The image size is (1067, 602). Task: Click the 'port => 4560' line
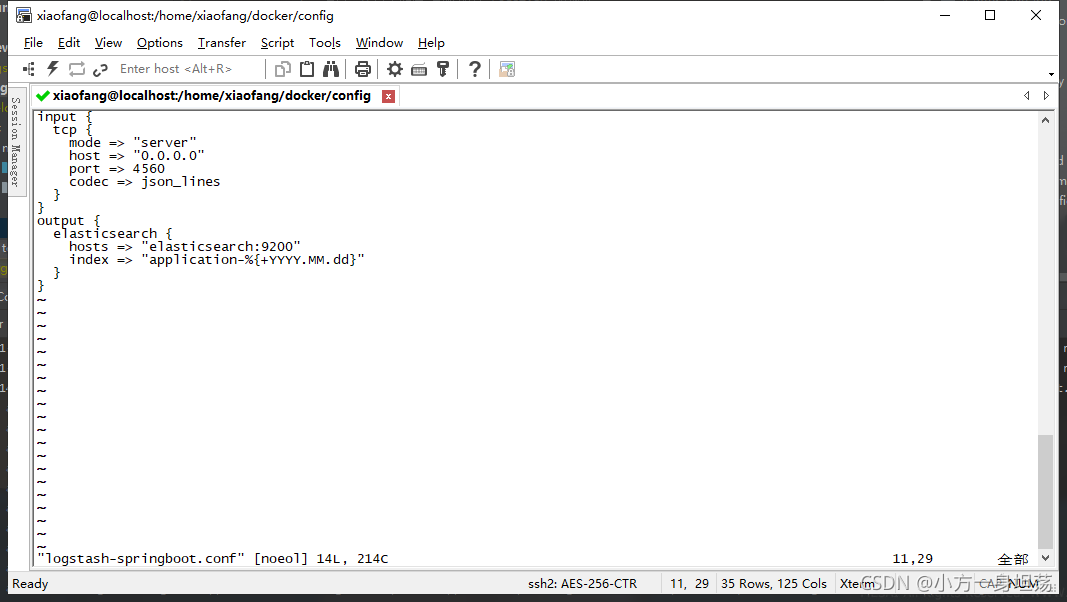coord(116,169)
